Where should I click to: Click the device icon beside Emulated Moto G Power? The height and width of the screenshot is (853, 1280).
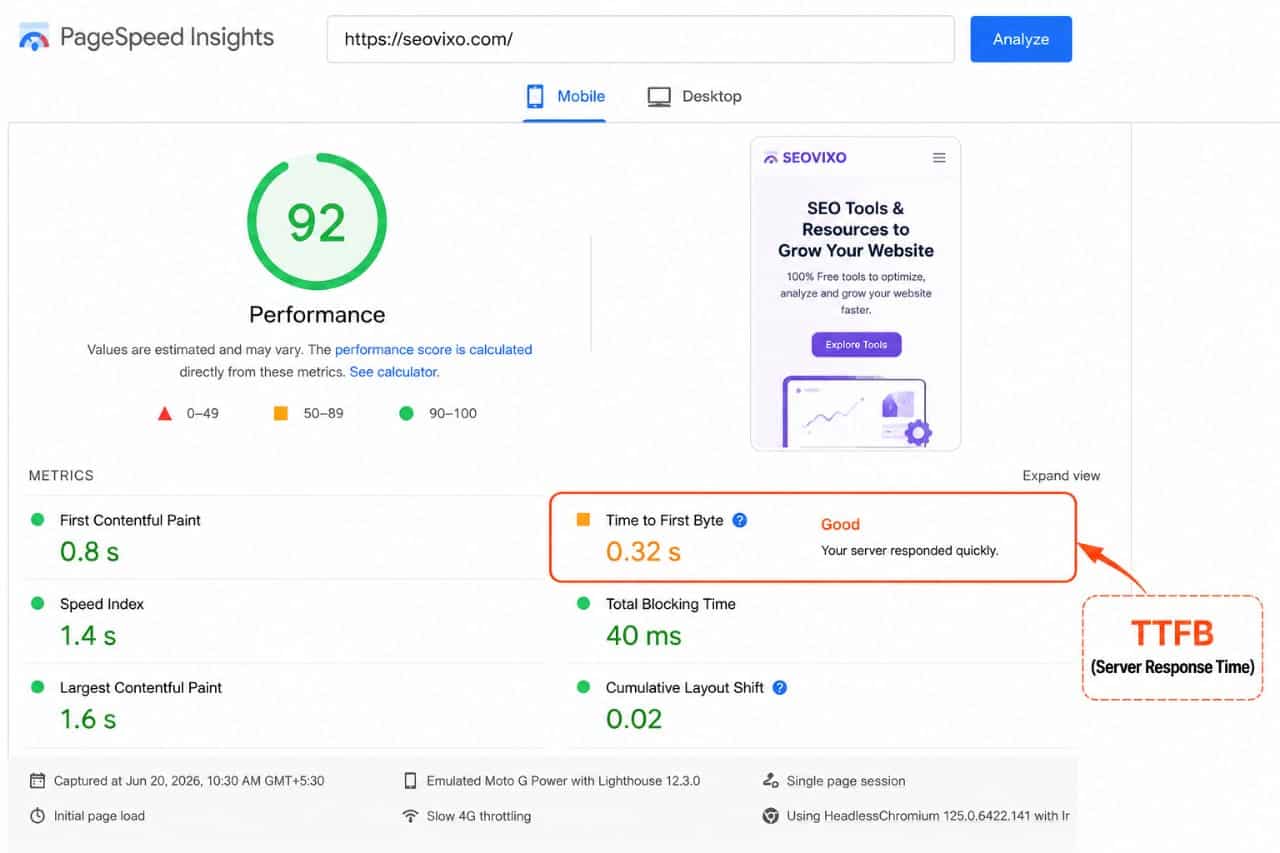tap(410, 781)
